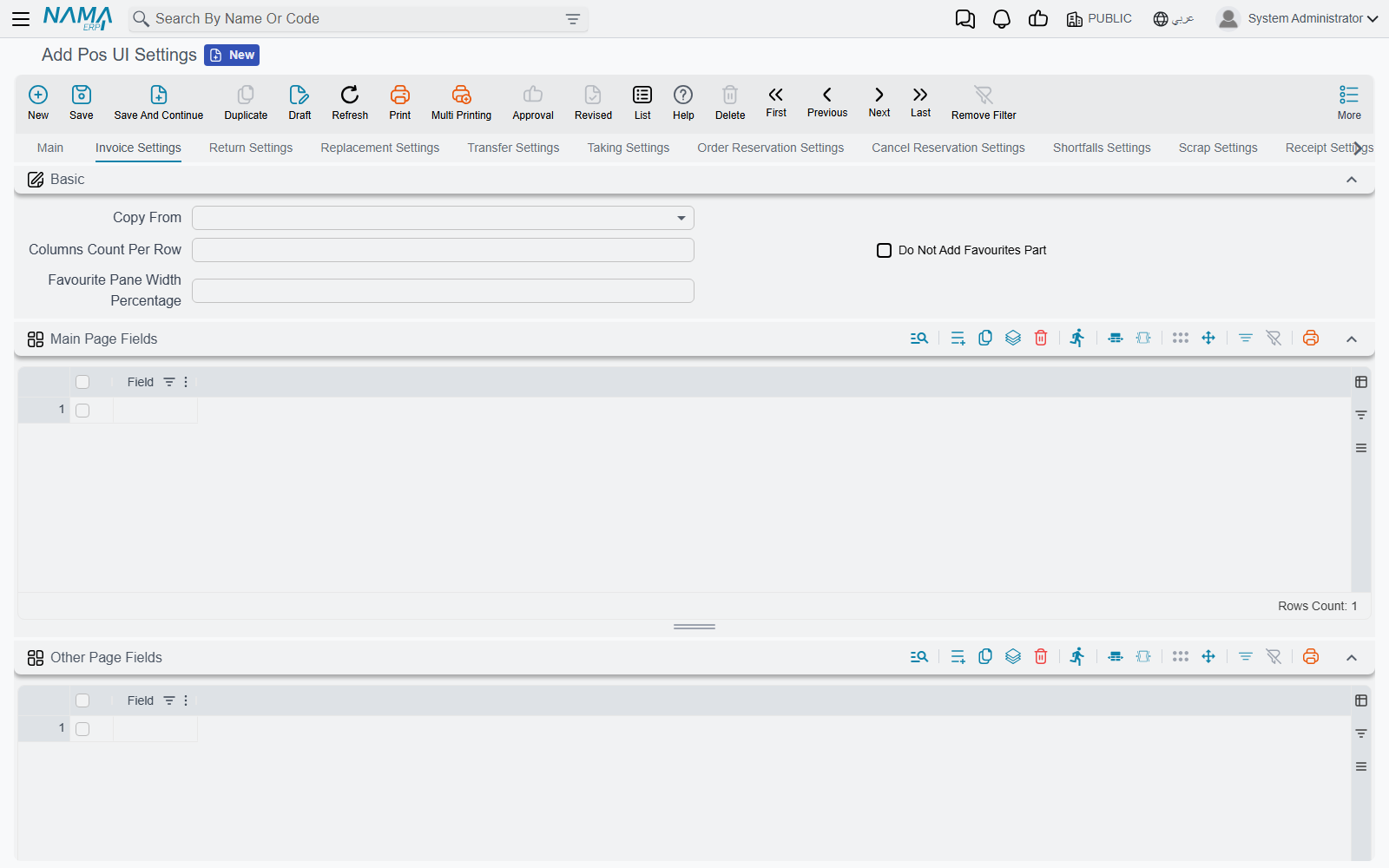Collapse the Main Page Fields section
The width and height of the screenshot is (1389, 868).
click(x=1352, y=339)
